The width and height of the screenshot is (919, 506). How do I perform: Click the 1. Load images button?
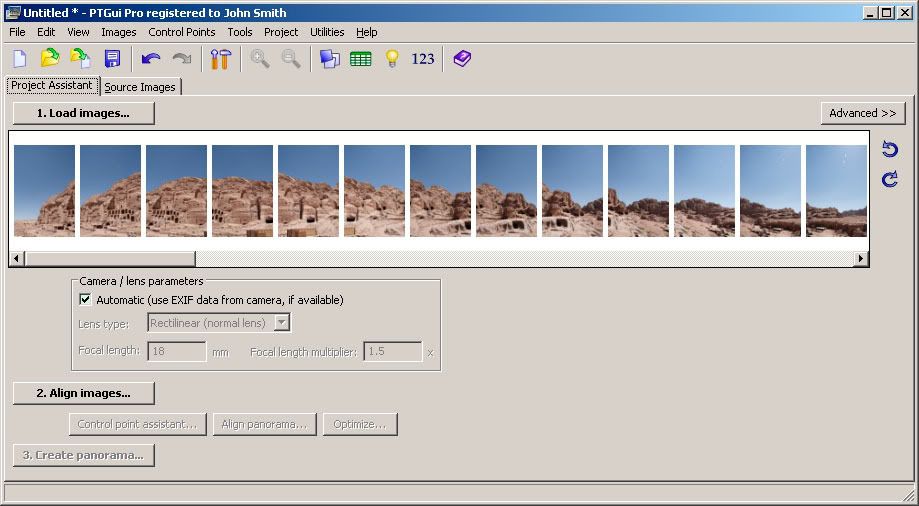84,113
